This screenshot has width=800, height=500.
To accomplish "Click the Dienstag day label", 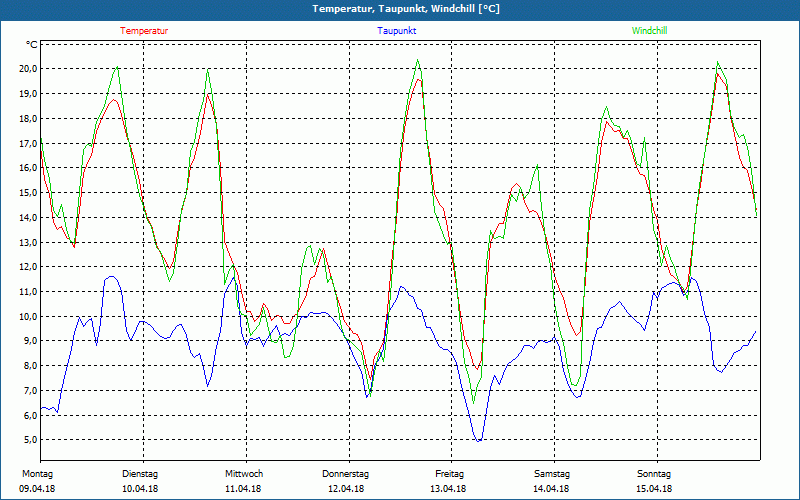I will pos(140,474).
